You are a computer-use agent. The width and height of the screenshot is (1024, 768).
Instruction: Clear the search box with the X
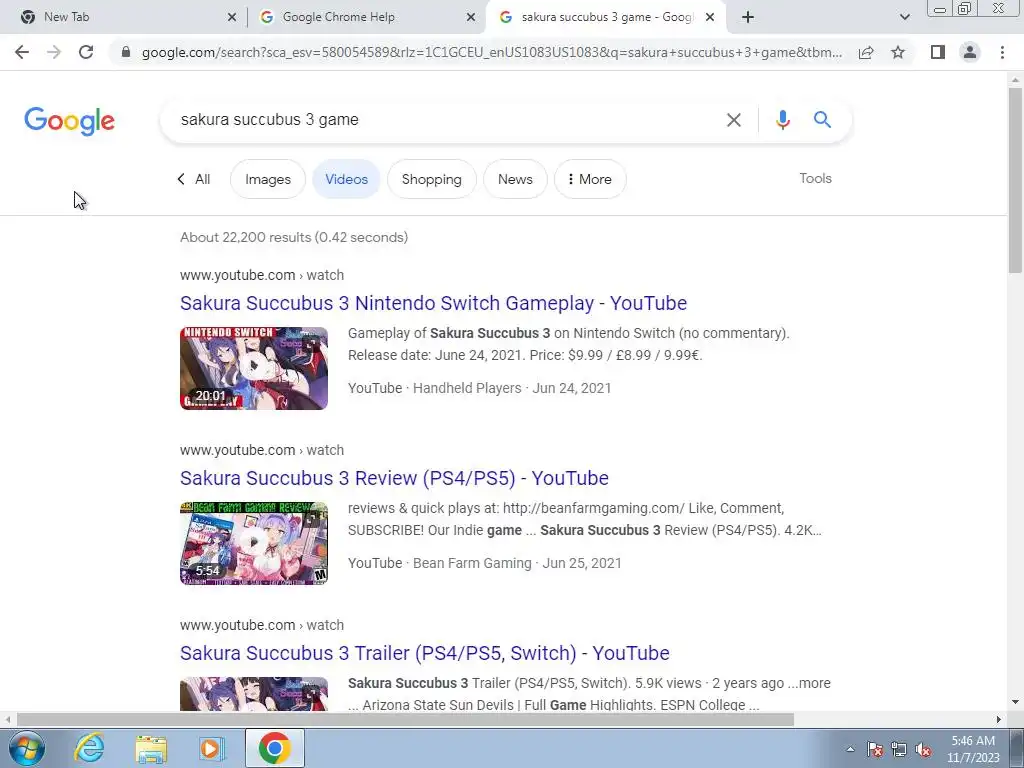pyautogui.click(x=733, y=120)
